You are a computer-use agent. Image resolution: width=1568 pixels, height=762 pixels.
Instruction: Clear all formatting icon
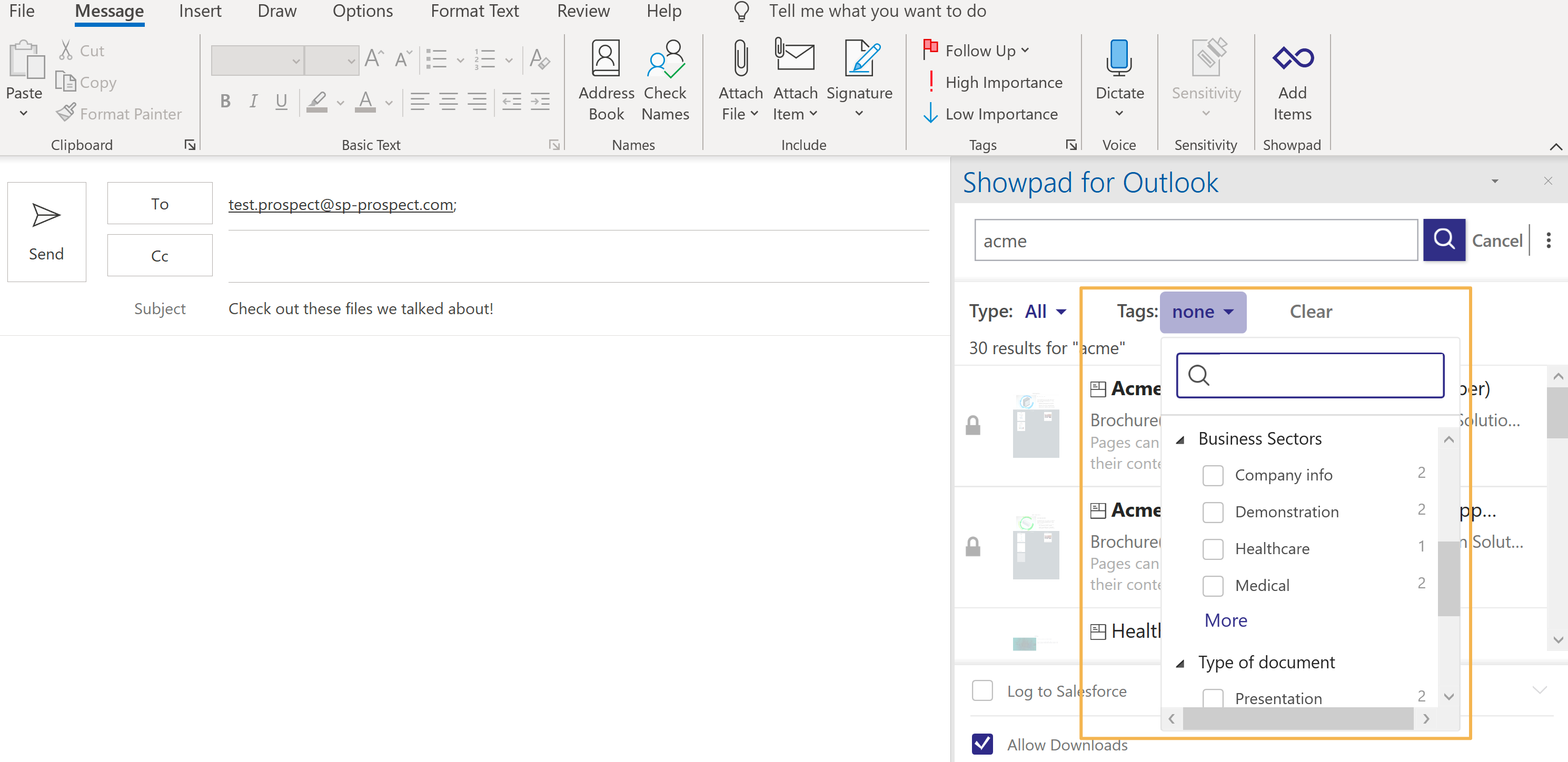pyautogui.click(x=540, y=59)
